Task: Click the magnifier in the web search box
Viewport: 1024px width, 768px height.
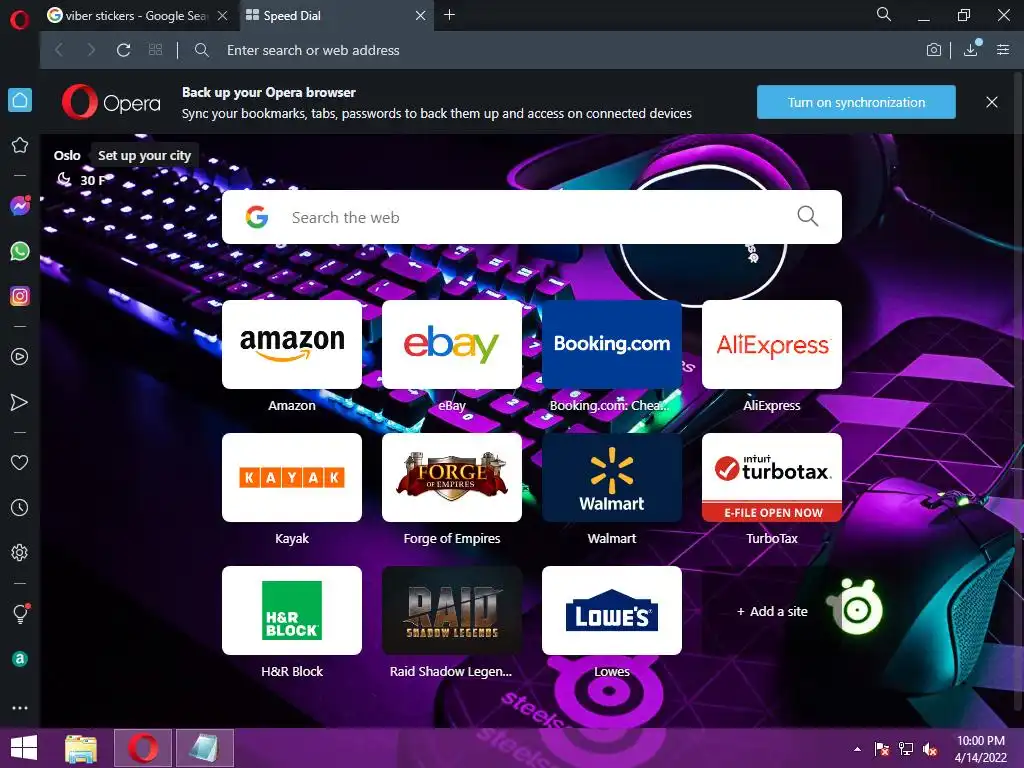Action: [808, 216]
